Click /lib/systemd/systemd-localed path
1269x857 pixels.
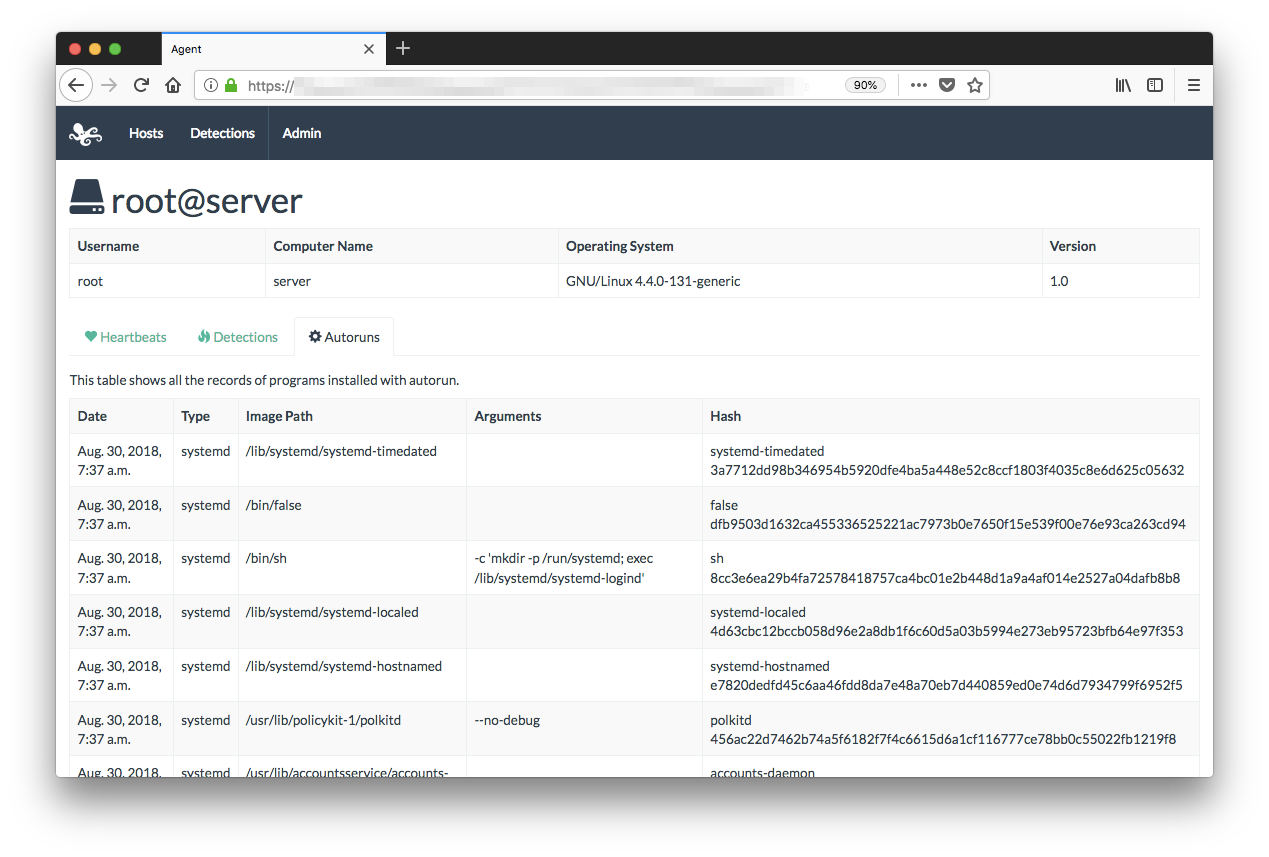[x=332, y=612]
